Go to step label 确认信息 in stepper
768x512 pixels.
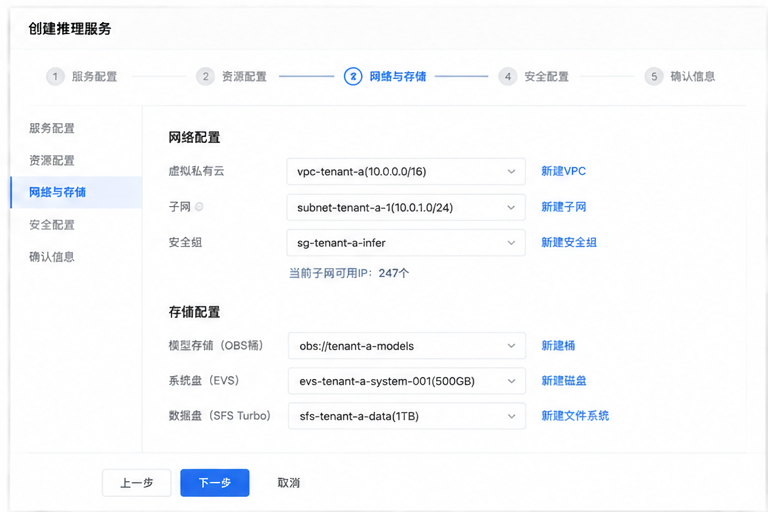point(693,76)
